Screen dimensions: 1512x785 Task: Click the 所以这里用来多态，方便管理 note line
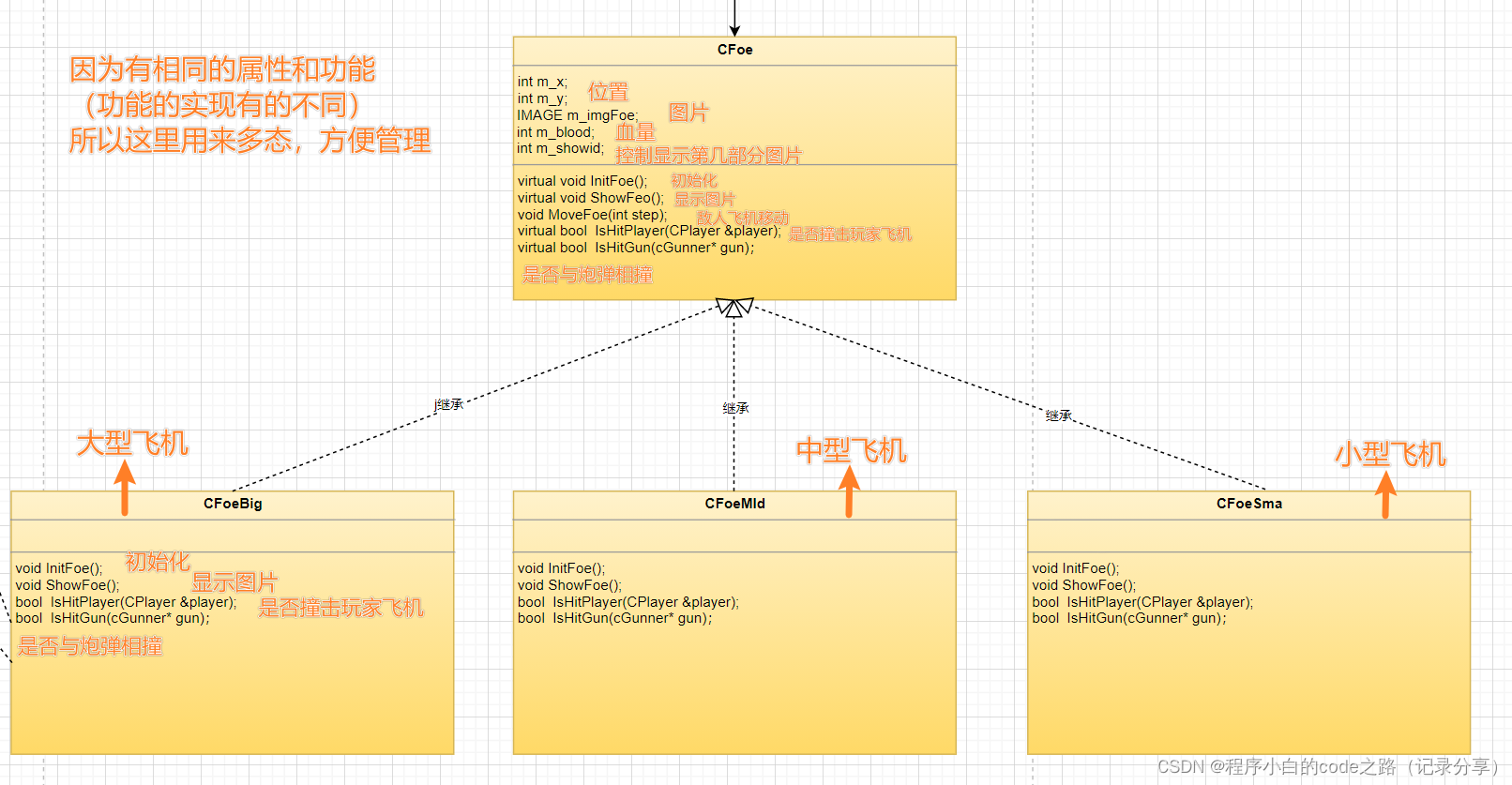(249, 141)
